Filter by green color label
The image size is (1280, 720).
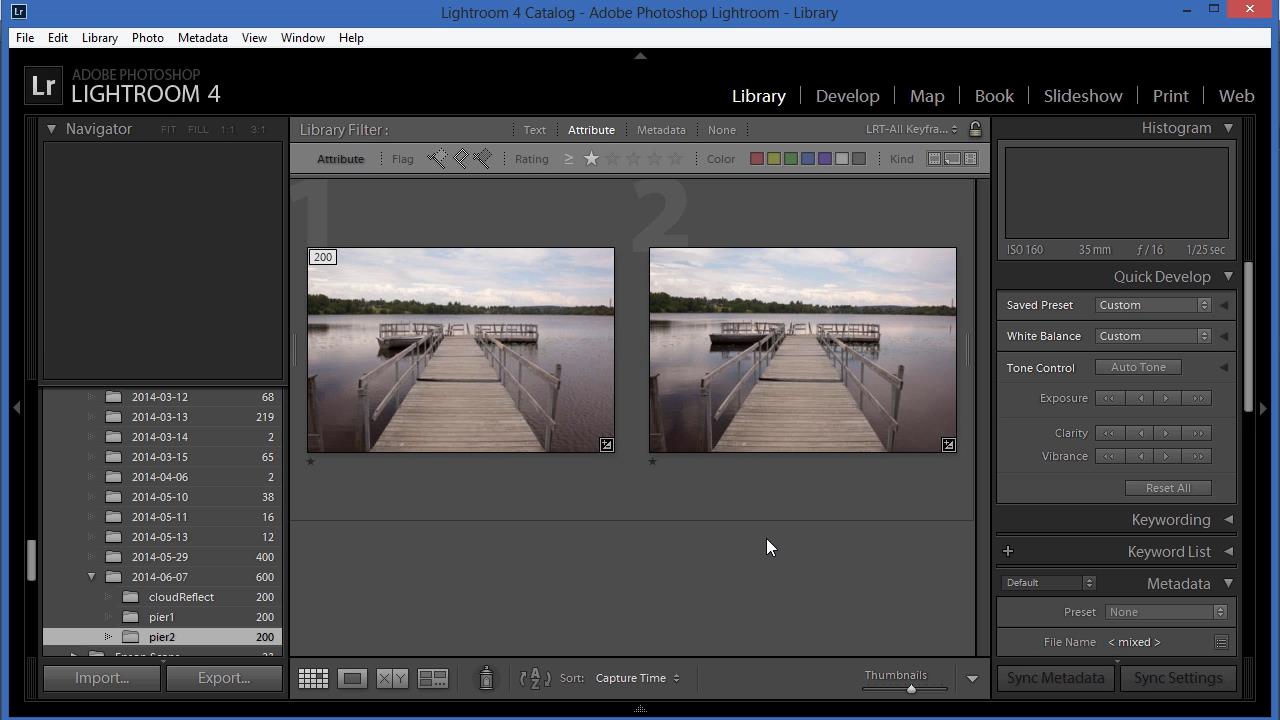click(791, 158)
